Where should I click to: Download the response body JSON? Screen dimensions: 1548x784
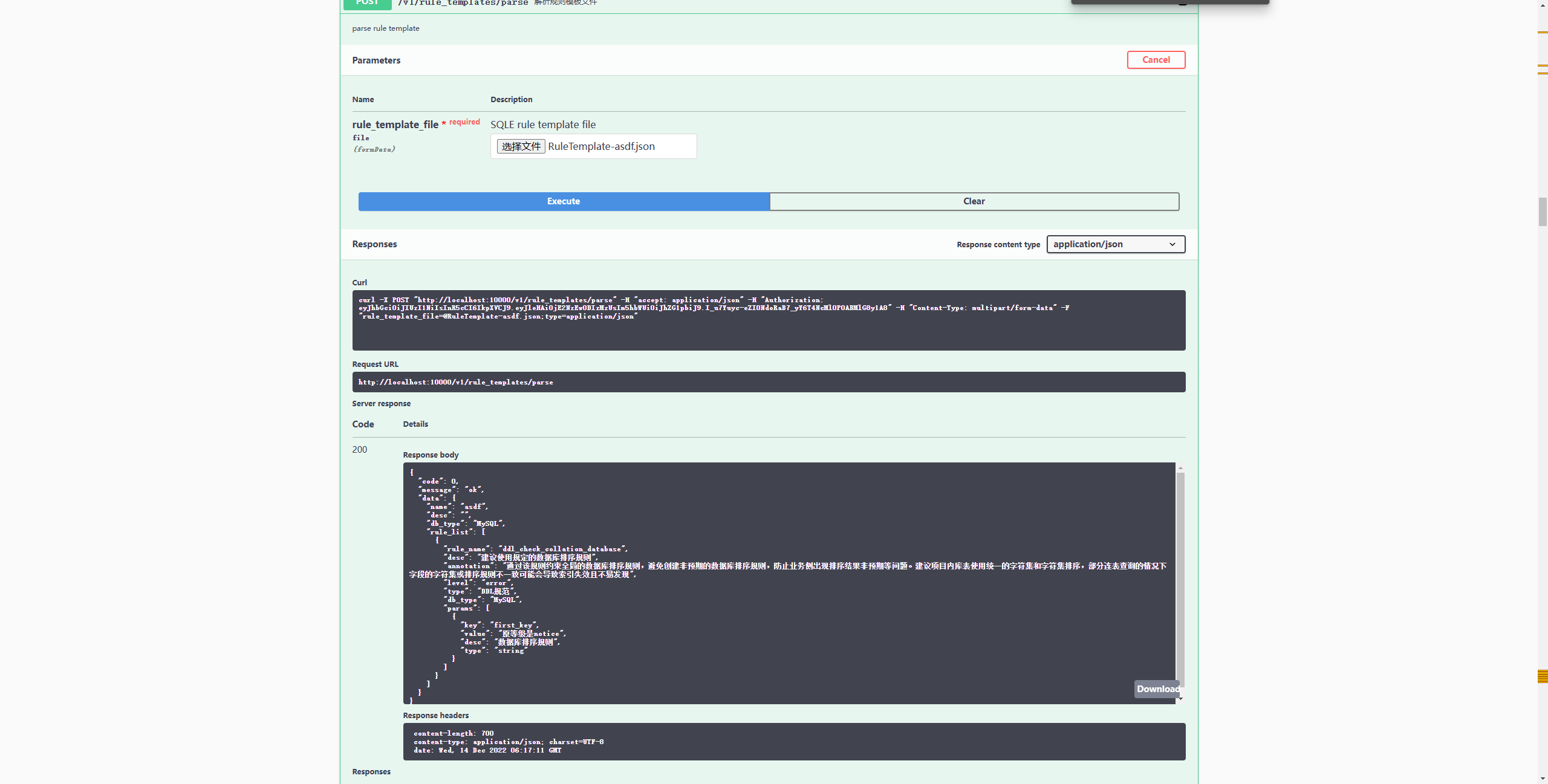[1157, 688]
